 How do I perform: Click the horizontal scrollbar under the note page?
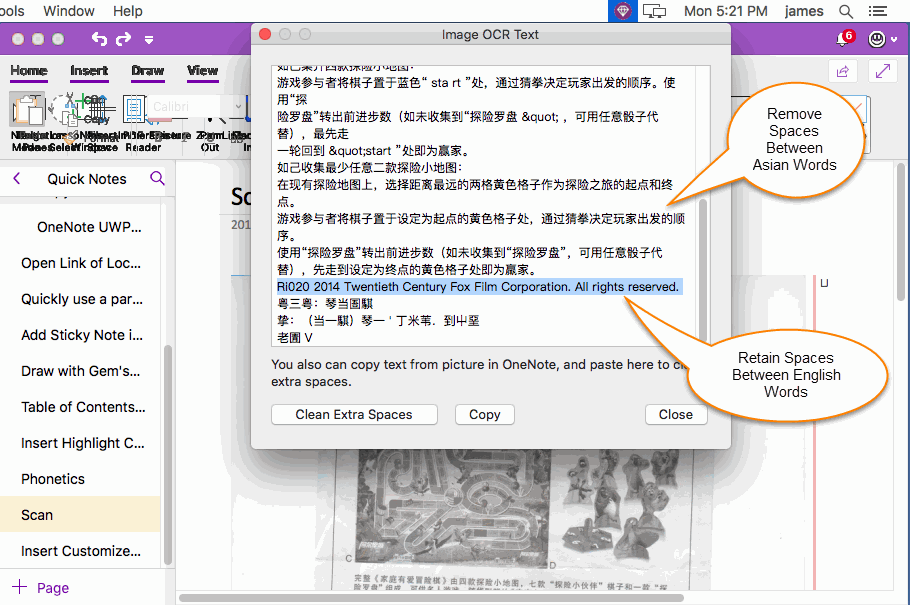(x=431, y=597)
